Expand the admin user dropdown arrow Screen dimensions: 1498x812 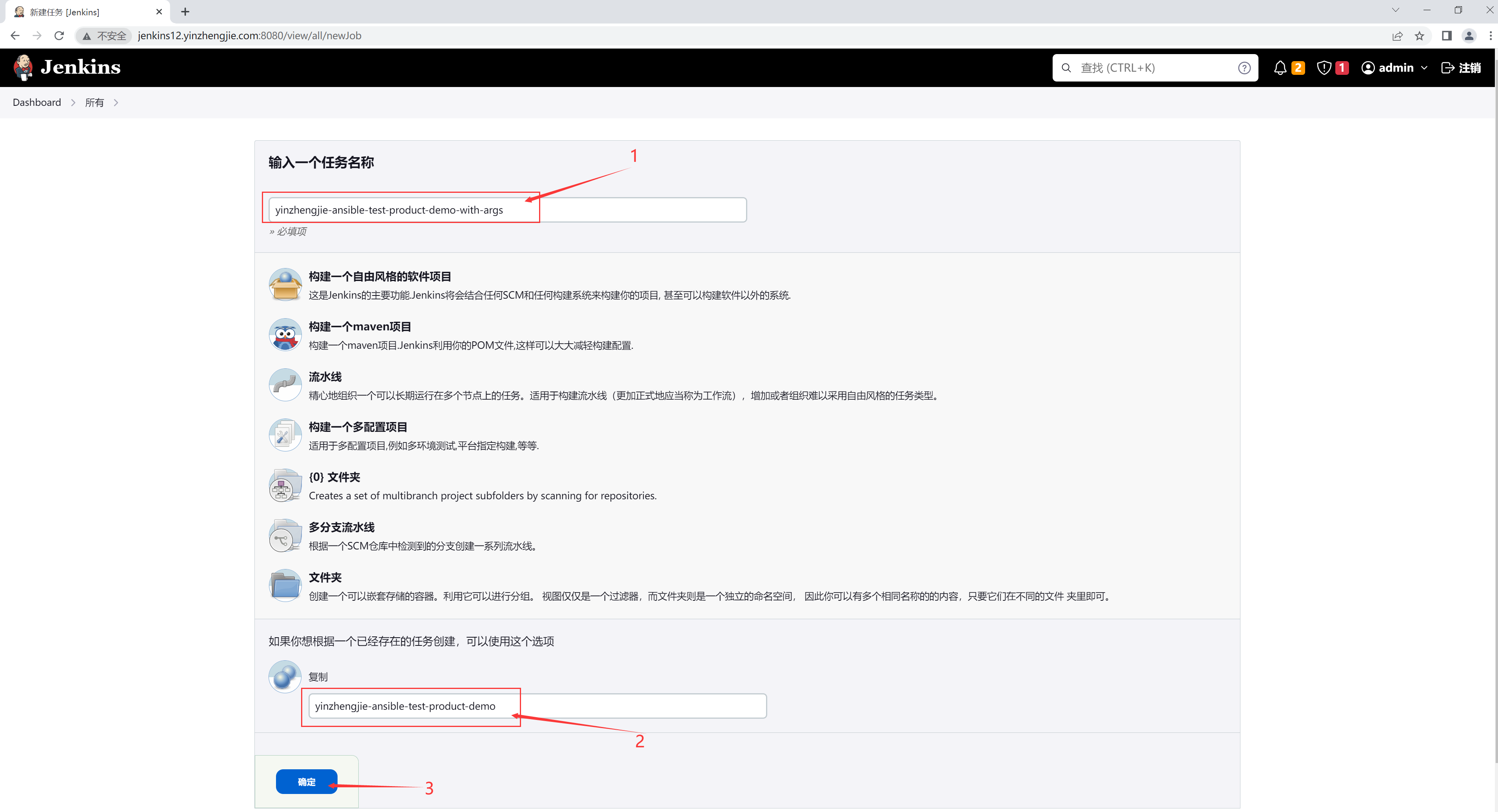point(1424,68)
